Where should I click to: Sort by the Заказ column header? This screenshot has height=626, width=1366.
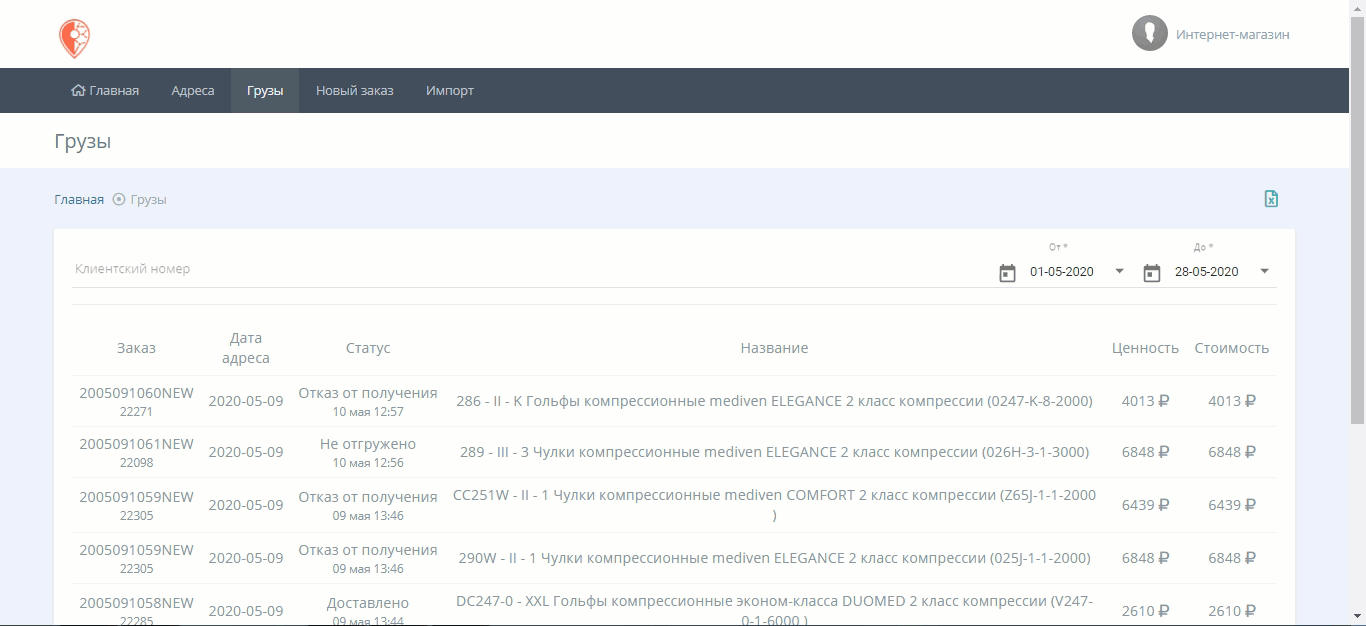[x=136, y=348]
